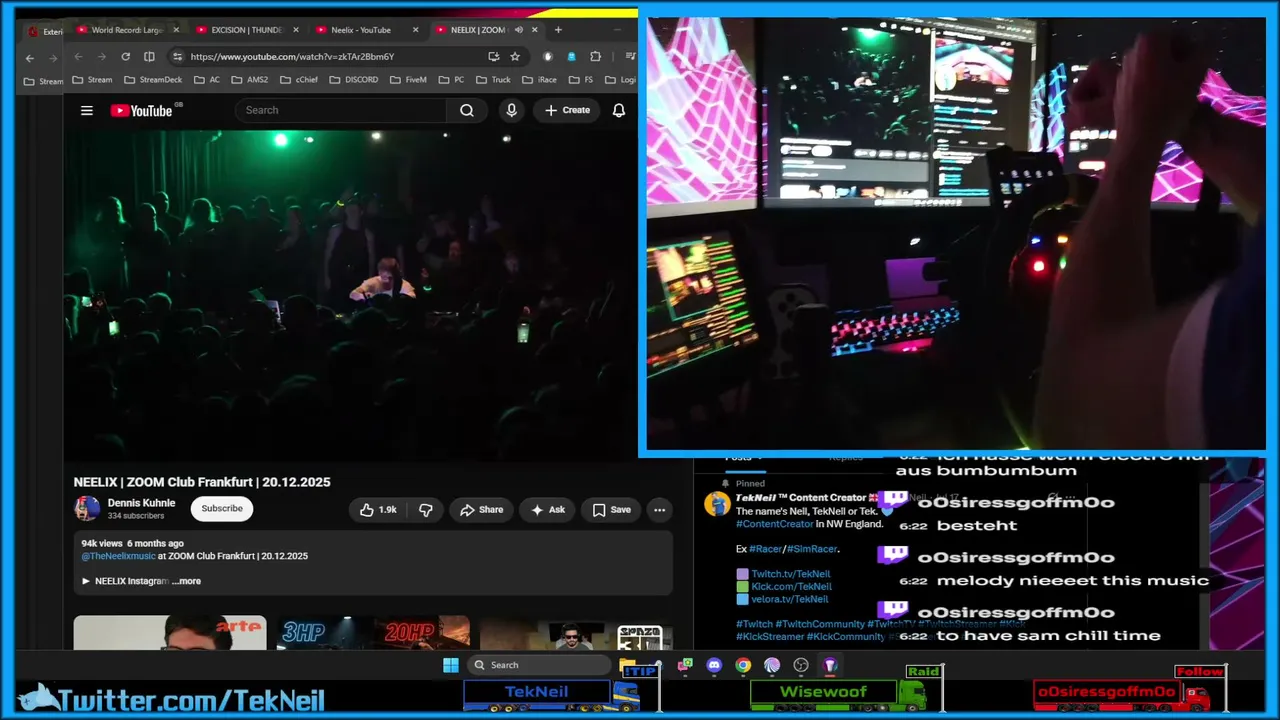Open the cChief bookmarks folder

[299, 80]
